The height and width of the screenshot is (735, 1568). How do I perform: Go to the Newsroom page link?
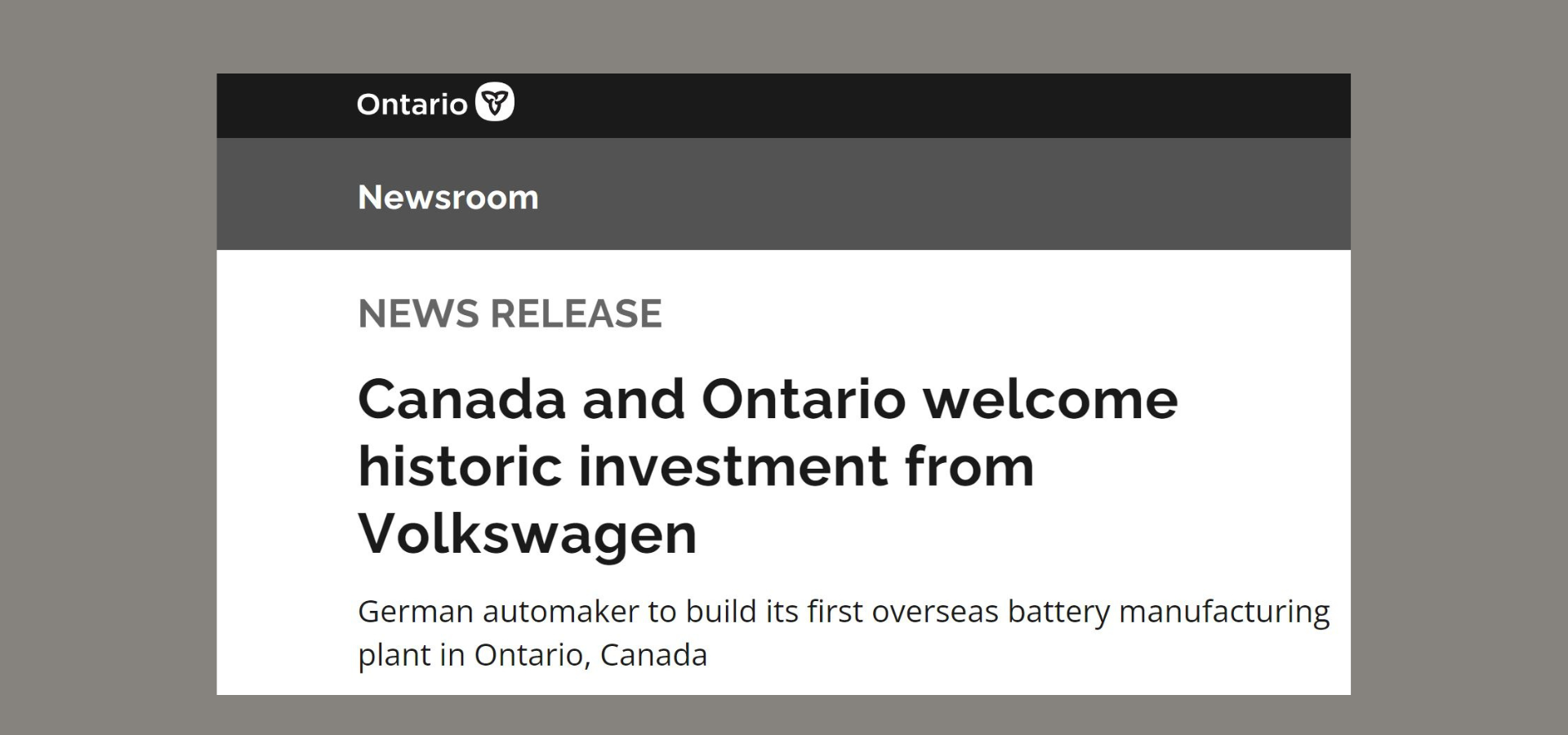(448, 198)
